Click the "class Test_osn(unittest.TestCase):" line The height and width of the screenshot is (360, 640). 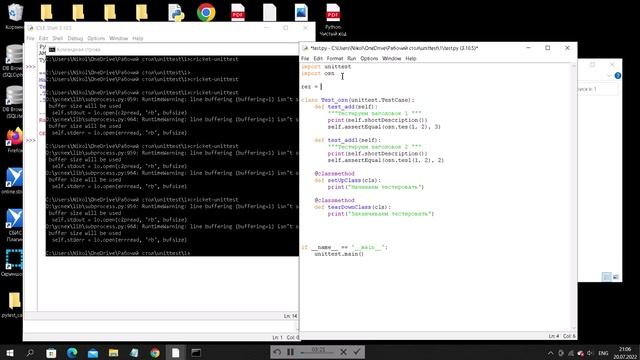[358, 100]
